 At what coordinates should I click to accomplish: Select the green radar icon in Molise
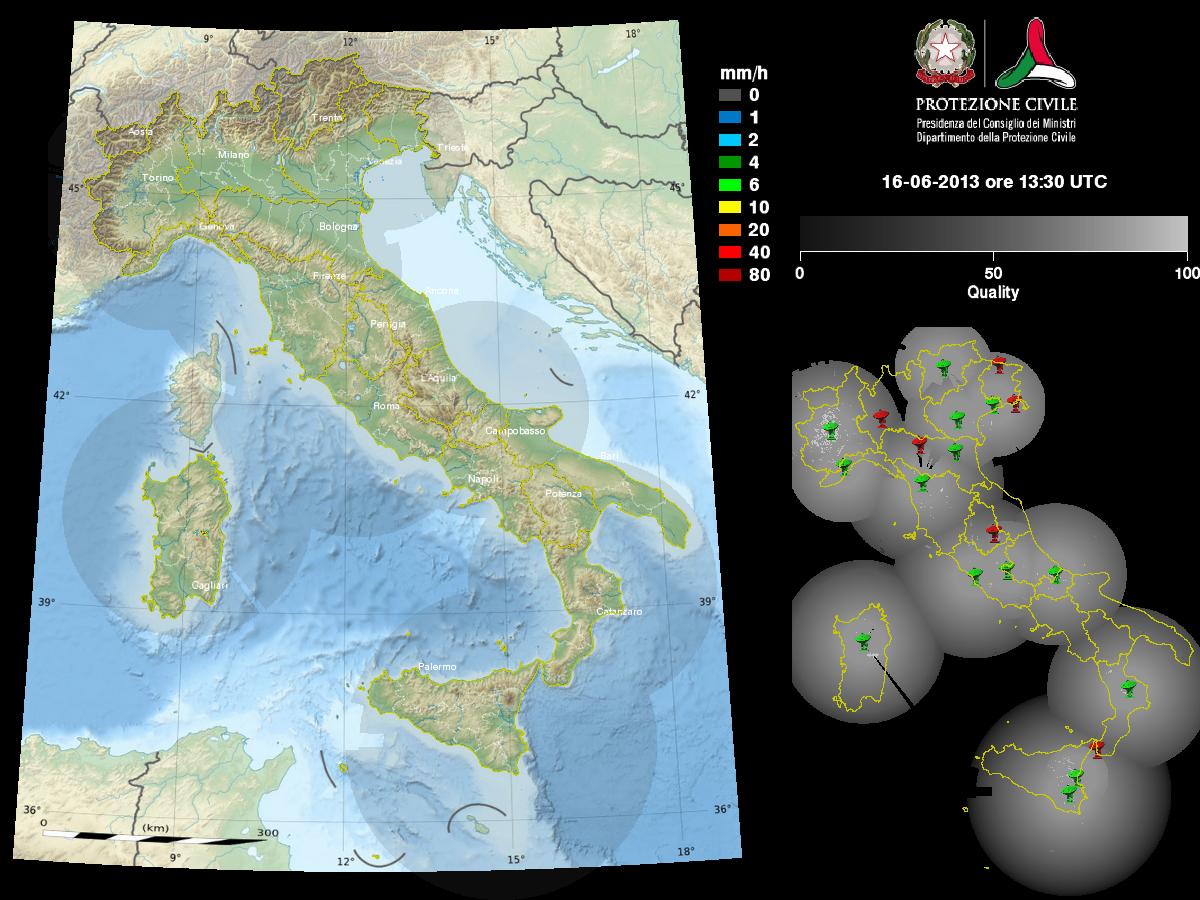pos(1054,573)
